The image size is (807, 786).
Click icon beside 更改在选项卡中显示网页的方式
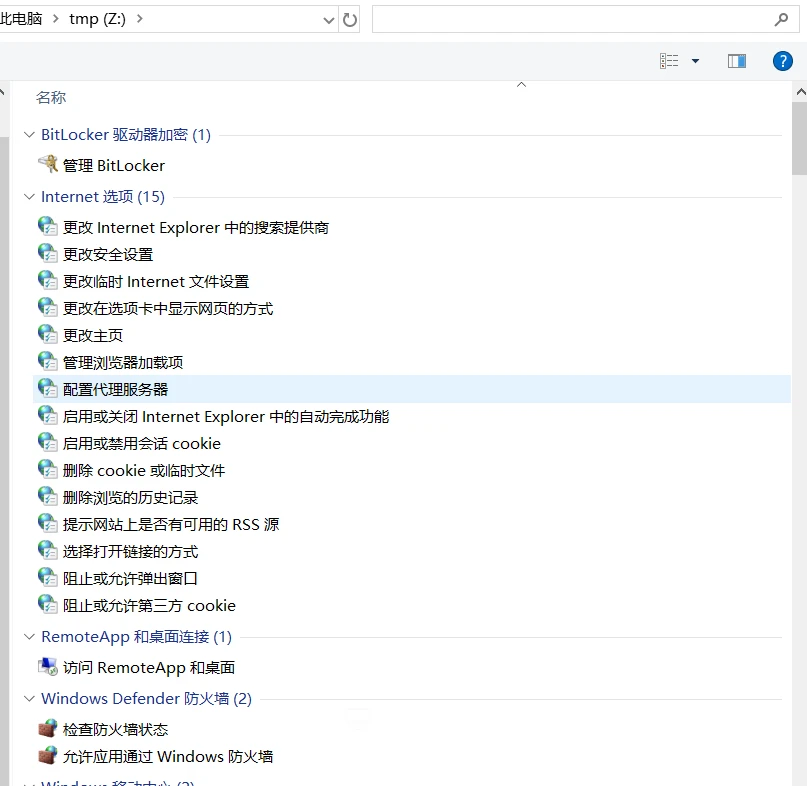point(48,307)
